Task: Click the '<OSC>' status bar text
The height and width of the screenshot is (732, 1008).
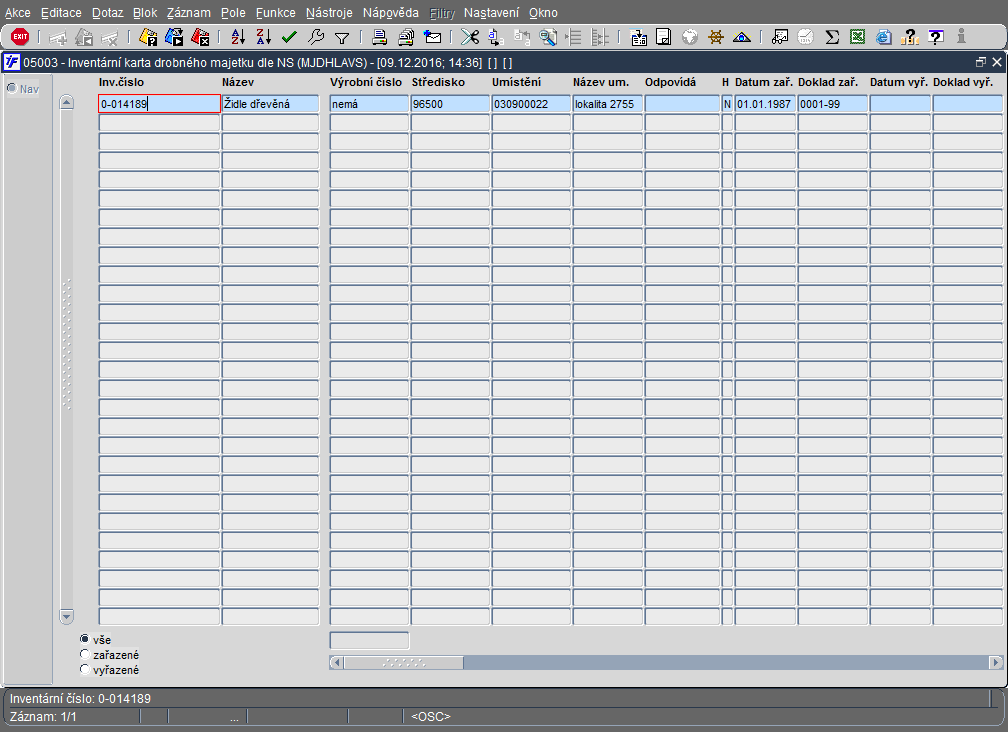Action: (x=431, y=716)
